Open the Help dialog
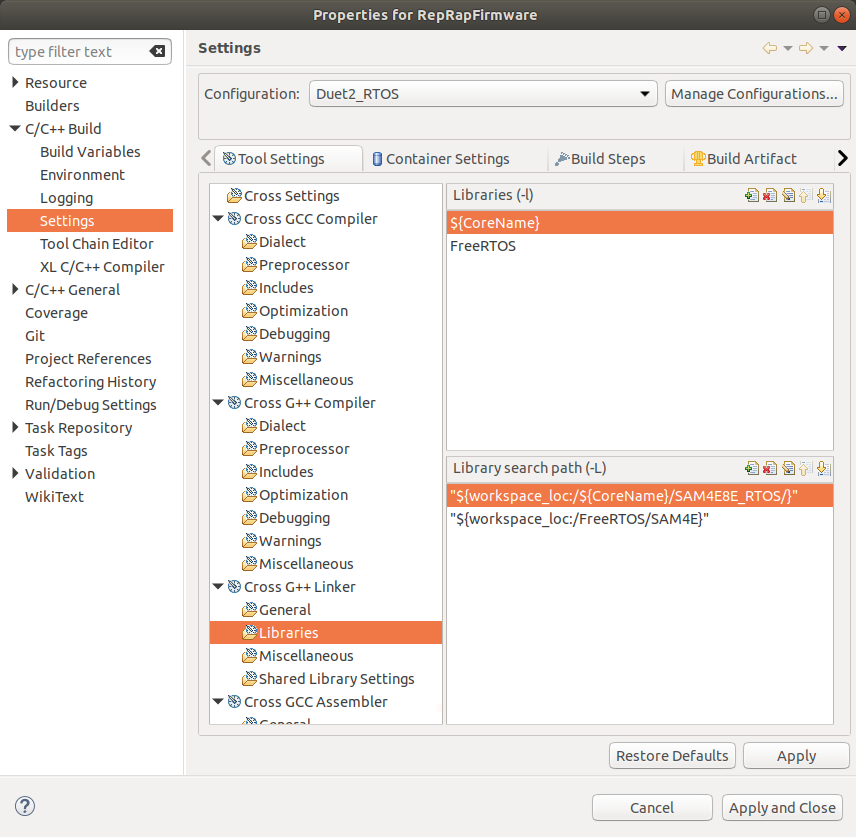This screenshot has height=837, width=856. click(x=24, y=806)
